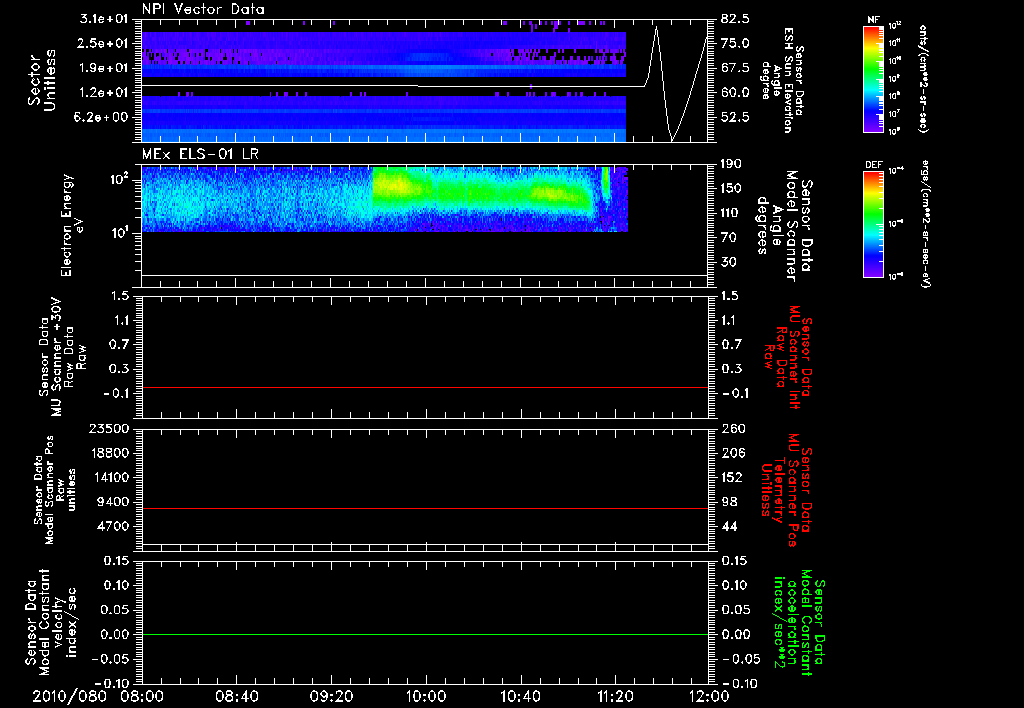Click the 4700 scanner position tick label
The height and width of the screenshot is (708, 1024).
pos(112,526)
